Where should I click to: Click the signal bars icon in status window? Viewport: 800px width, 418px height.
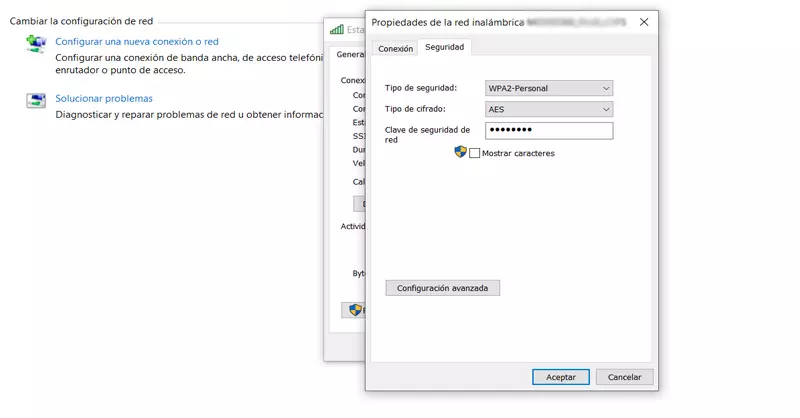(337, 30)
